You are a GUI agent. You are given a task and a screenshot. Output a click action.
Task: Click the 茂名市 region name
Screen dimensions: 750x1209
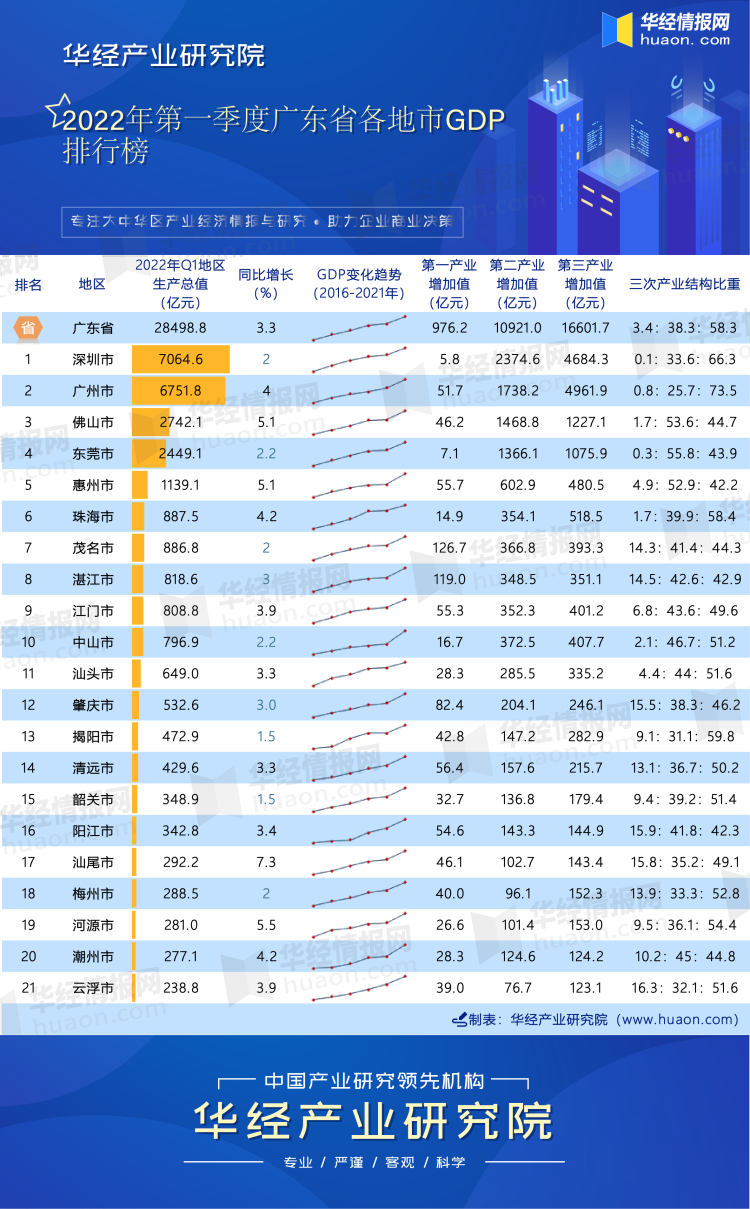click(93, 548)
